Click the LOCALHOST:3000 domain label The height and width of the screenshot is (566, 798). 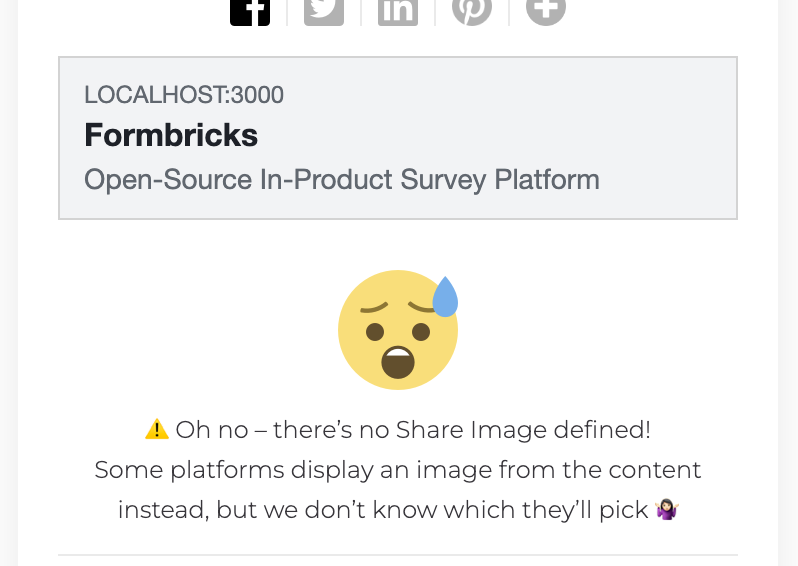tap(184, 95)
